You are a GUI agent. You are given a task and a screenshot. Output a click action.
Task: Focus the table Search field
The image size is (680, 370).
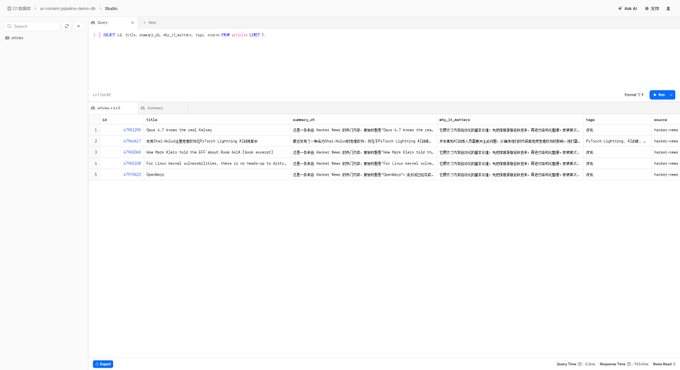pyautogui.click(x=33, y=26)
